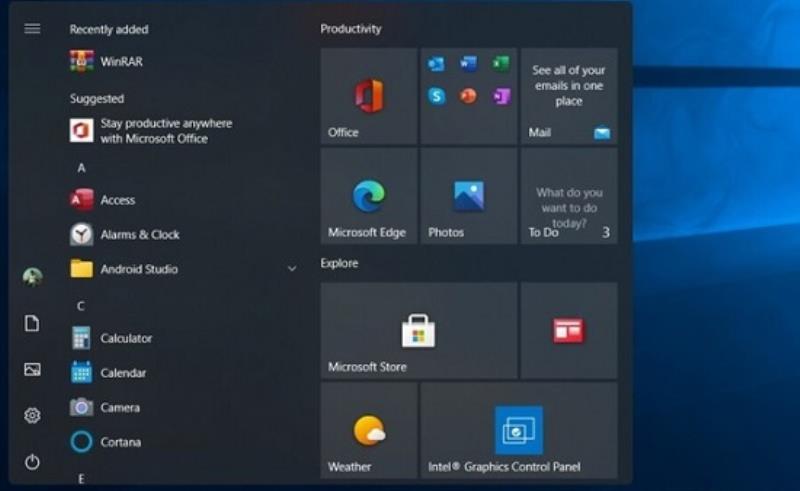
Task: Open Outlook in the Office apps tile
Action: [436, 64]
